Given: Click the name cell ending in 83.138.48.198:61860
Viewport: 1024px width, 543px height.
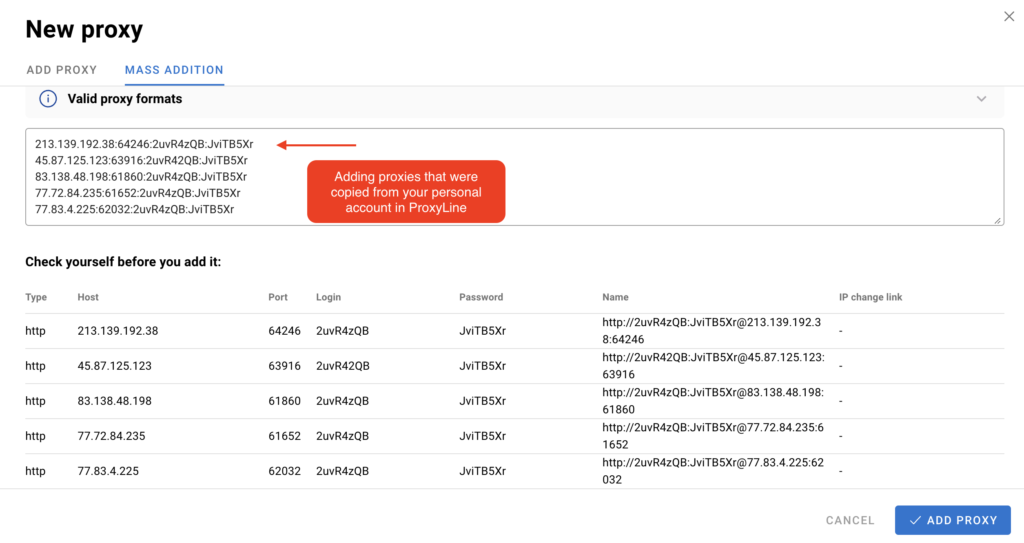Looking at the screenshot, I should [x=712, y=401].
